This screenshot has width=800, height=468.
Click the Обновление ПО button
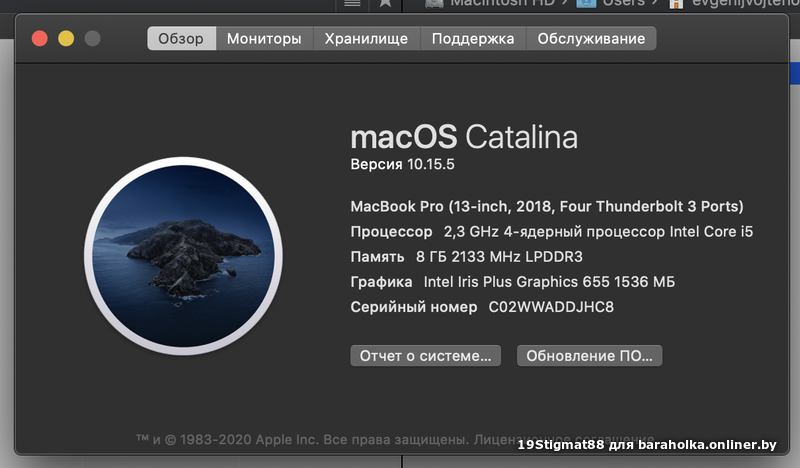point(589,356)
